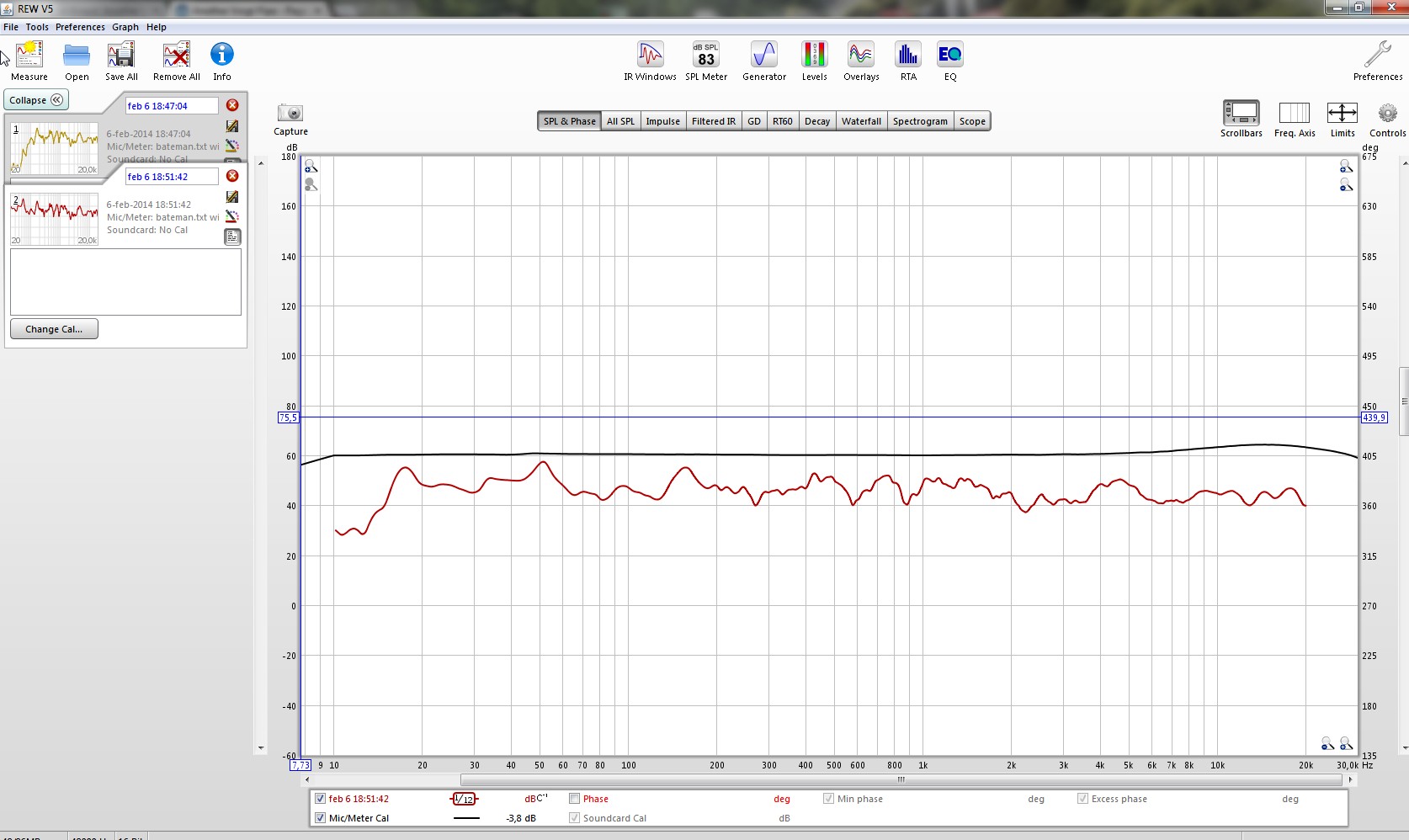Zoom in phase axis magnifier top-right
The image size is (1409, 840).
pyautogui.click(x=1346, y=166)
